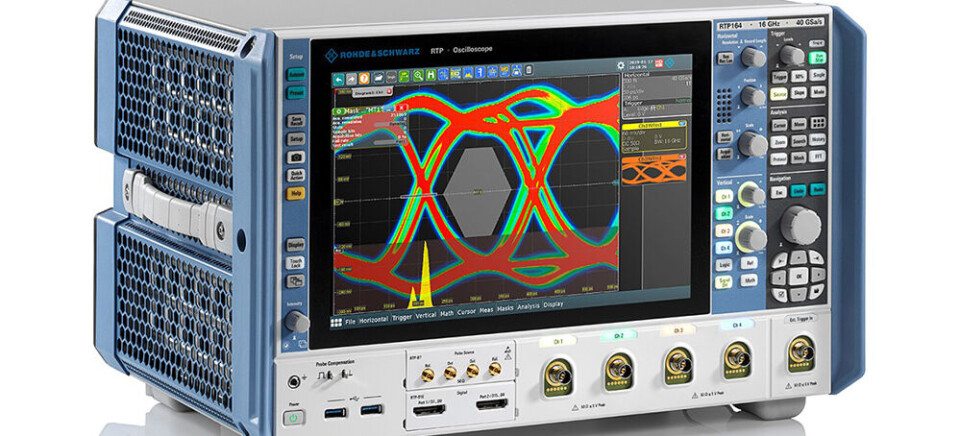Tap the redo arrow in the on-screen toolbar

coord(351,78)
